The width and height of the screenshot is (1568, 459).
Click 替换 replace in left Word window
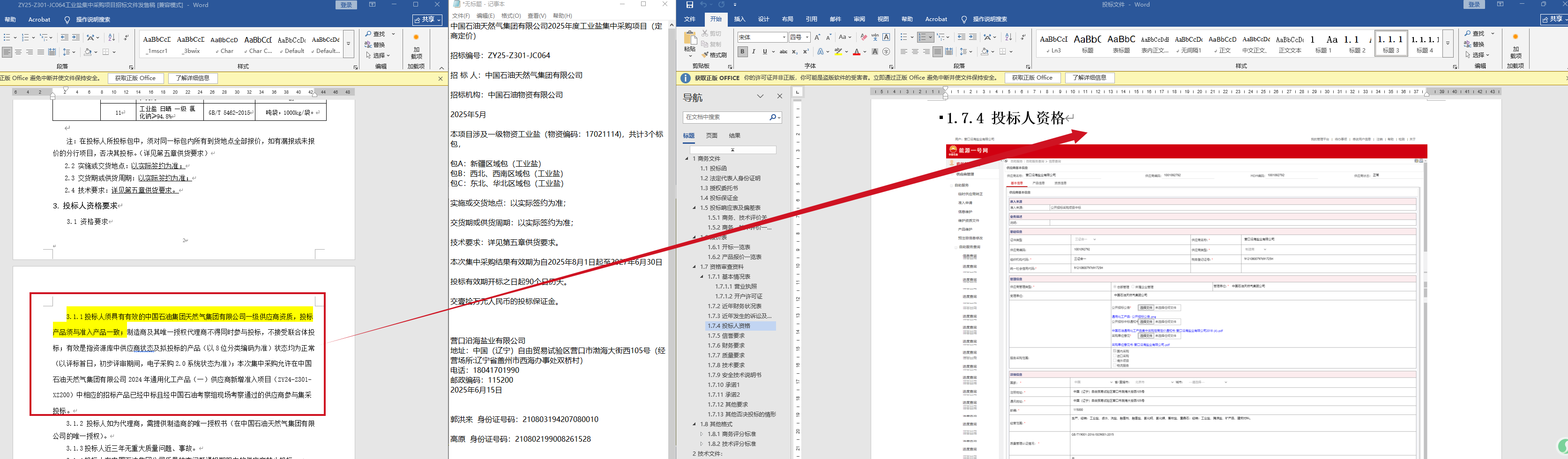375,44
